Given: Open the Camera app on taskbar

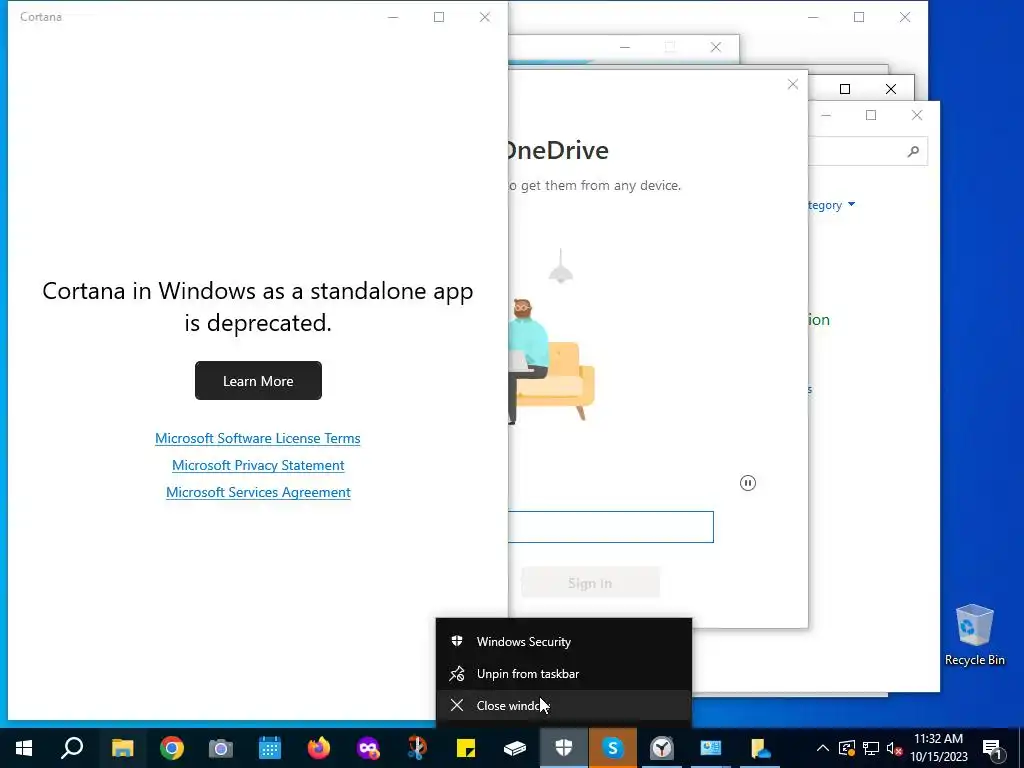Looking at the screenshot, I should tap(221, 748).
